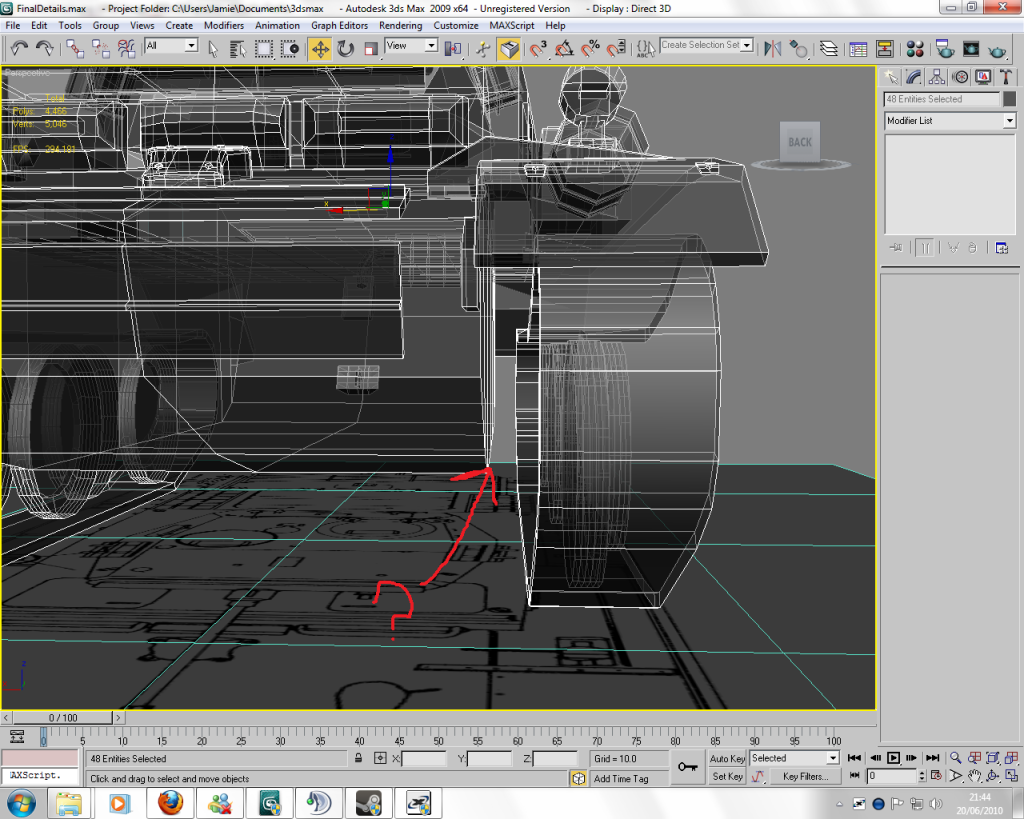This screenshot has height=819, width=1024.
Task: Open the Utilities hammer panel
Action: (1006, 77)
